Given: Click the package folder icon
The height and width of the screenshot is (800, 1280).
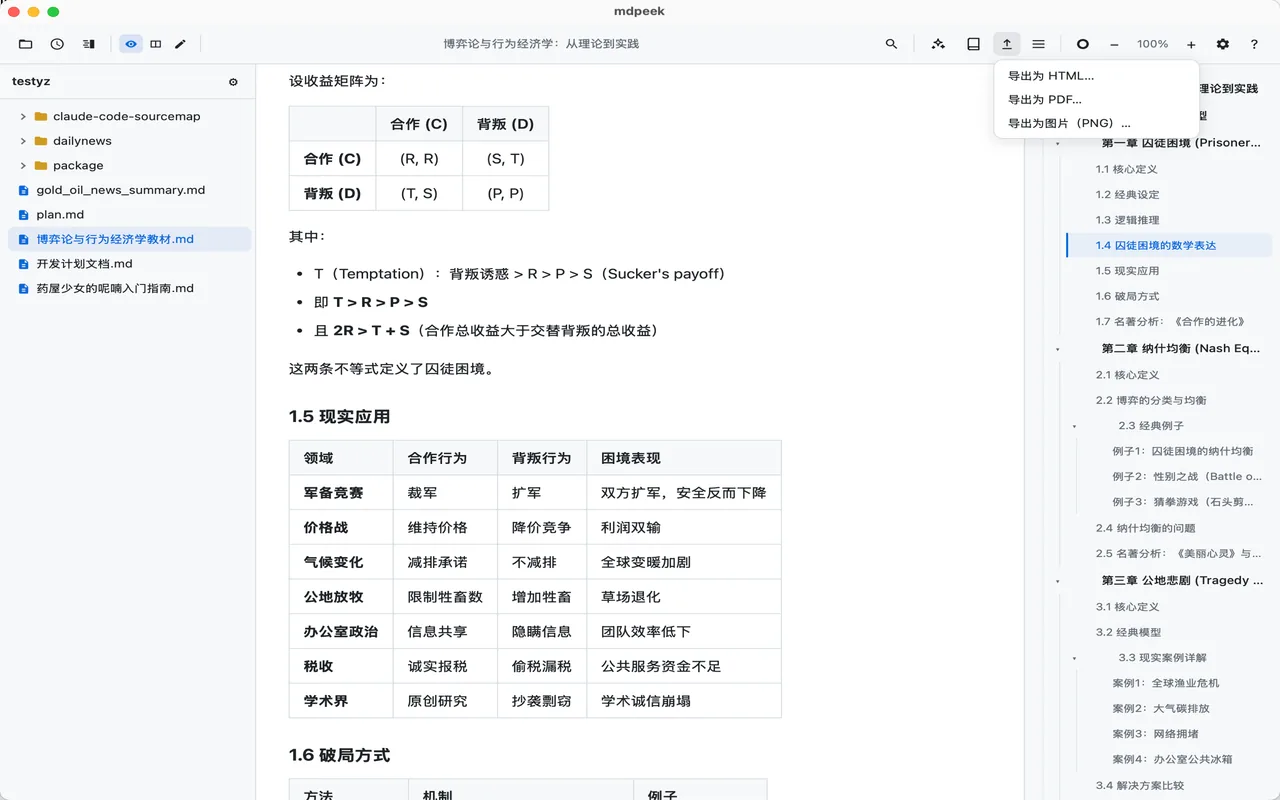Looking at the screenshot, I should tap(41, 165).
